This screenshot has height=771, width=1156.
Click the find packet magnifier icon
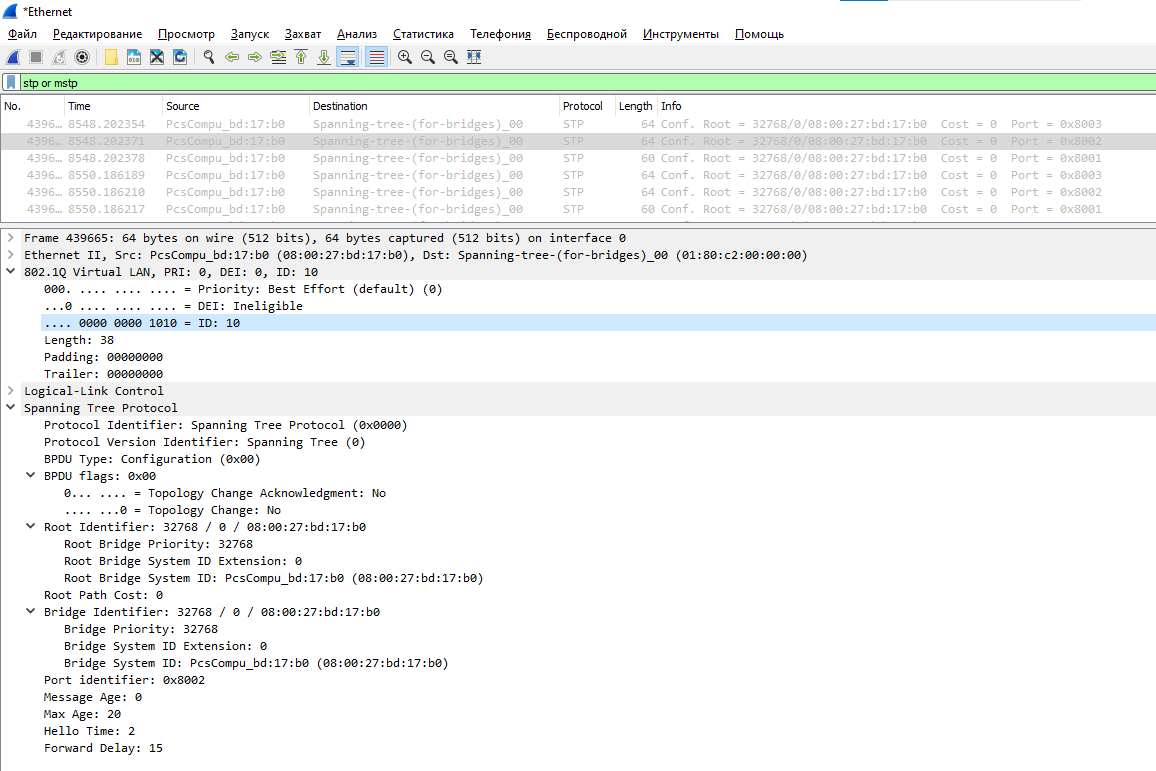tap(209, 57)
